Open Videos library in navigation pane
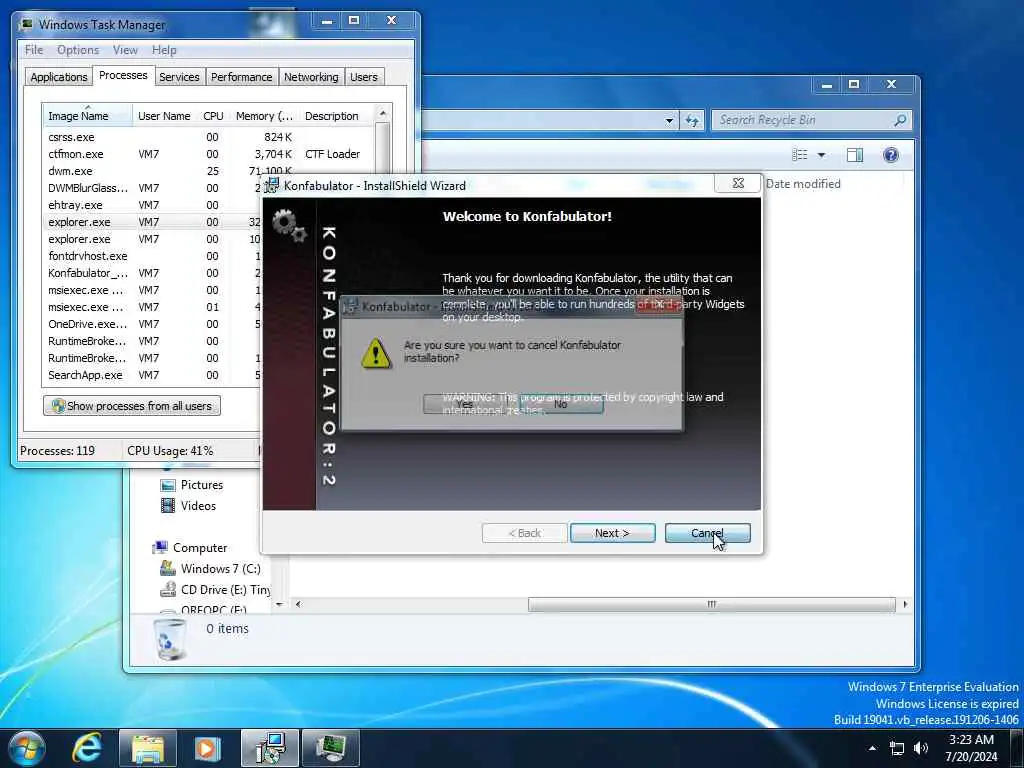Screen dimensions: 1024x768 tap(188, 505)
